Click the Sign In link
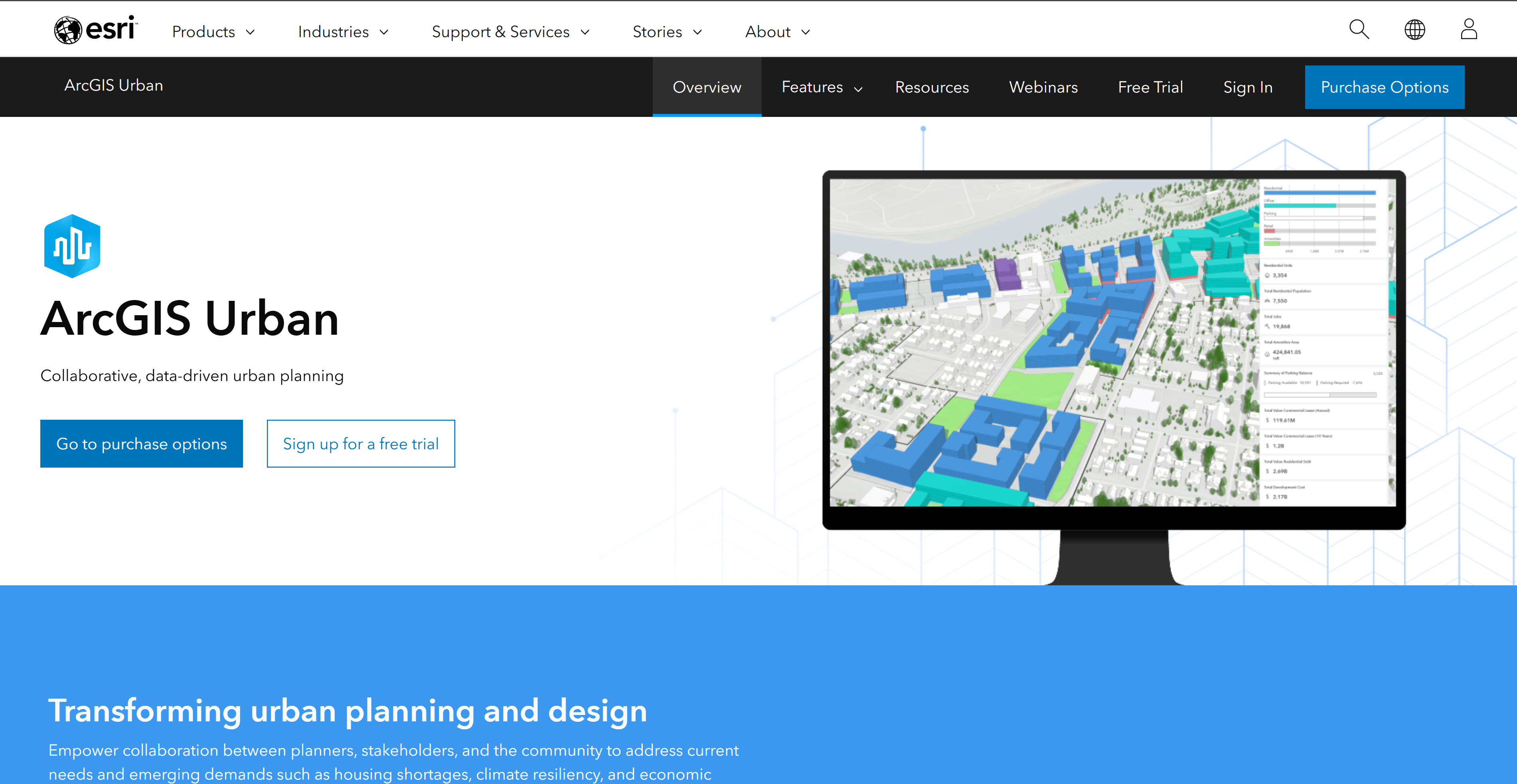This screenshot has width=1517, height=784. [x=1248, y=87]
